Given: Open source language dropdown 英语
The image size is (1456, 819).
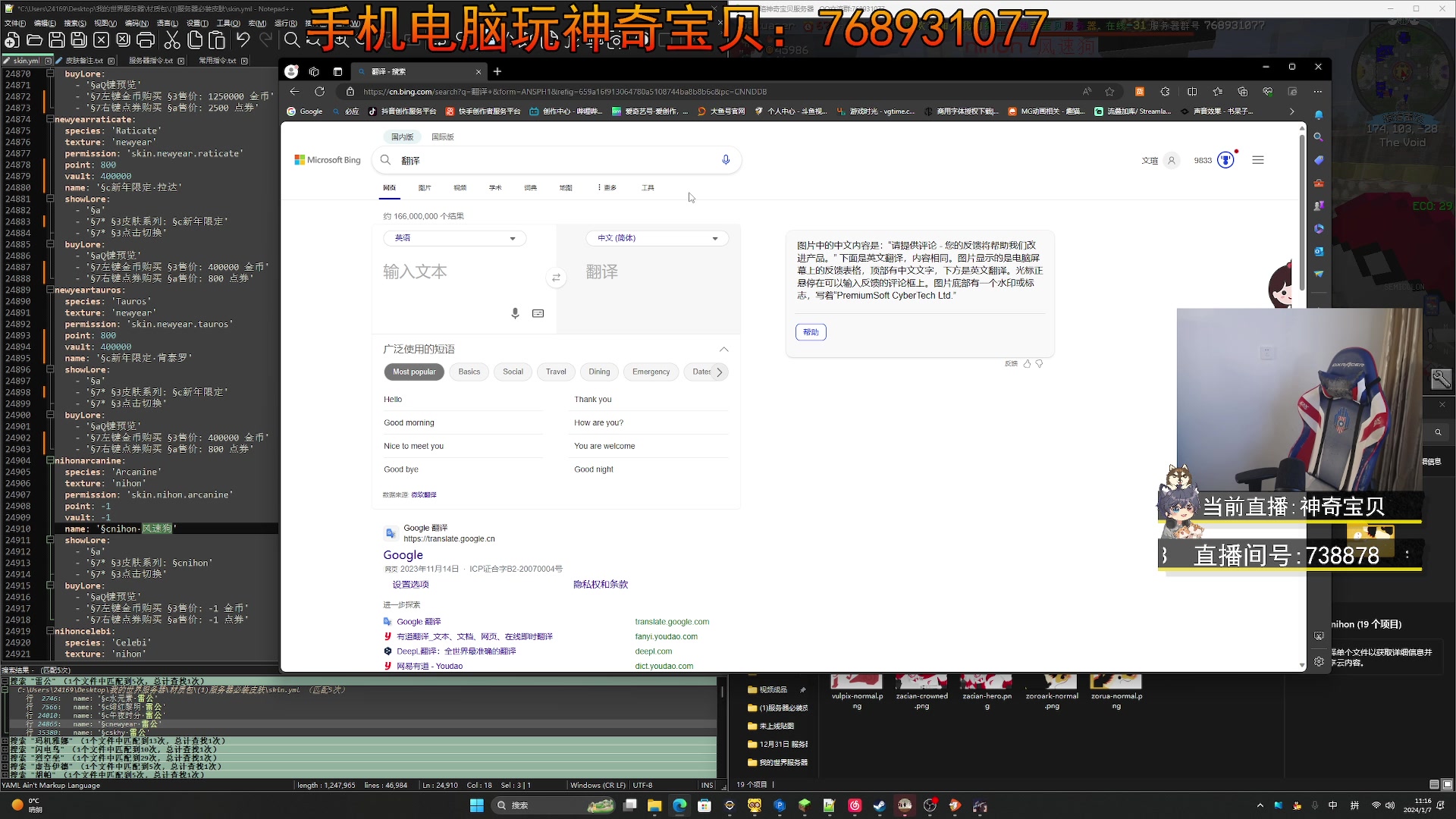Looking at the screenshot, I should [455, 238].
